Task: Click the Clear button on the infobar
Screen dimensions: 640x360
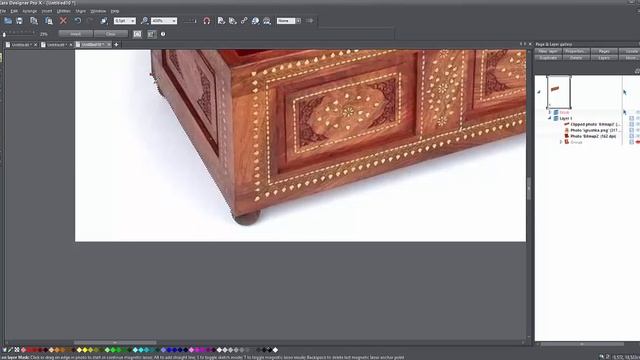Action: 111,34
